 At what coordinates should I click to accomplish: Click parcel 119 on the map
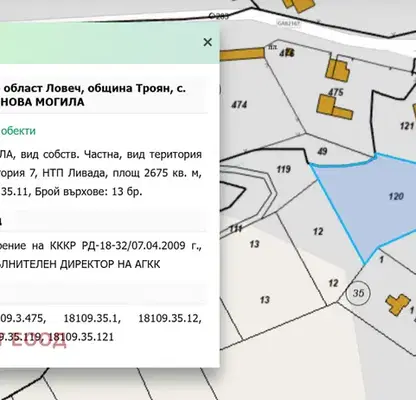tap(283, 169)
